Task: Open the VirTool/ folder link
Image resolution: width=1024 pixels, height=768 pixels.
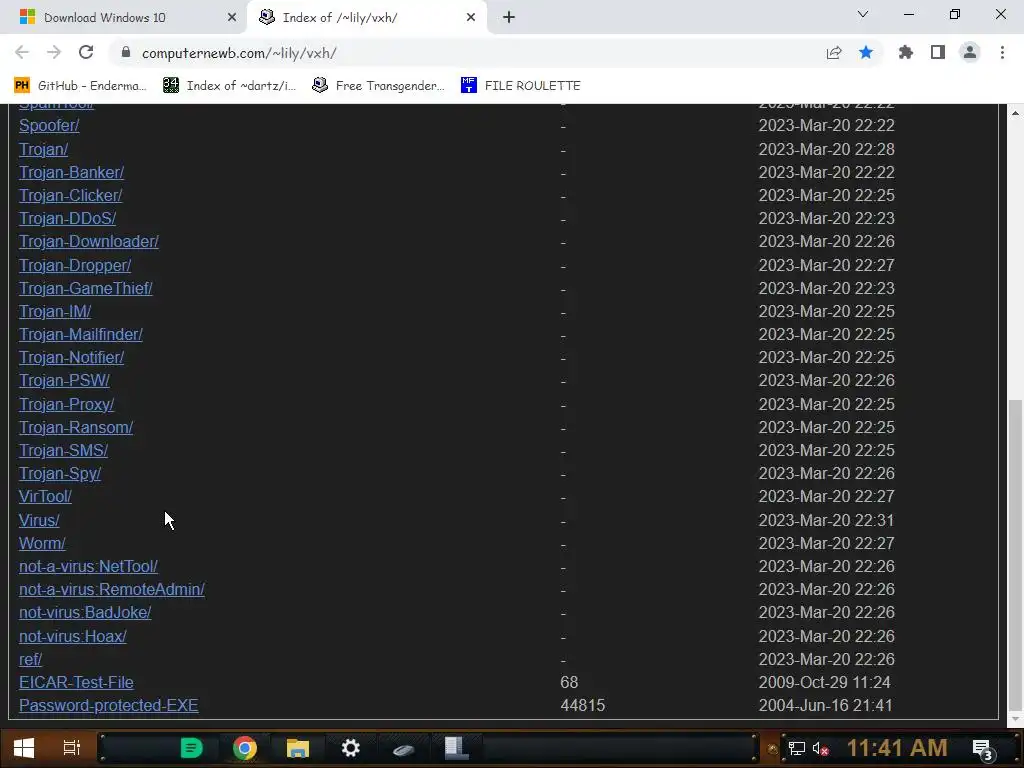Action: 45,496
